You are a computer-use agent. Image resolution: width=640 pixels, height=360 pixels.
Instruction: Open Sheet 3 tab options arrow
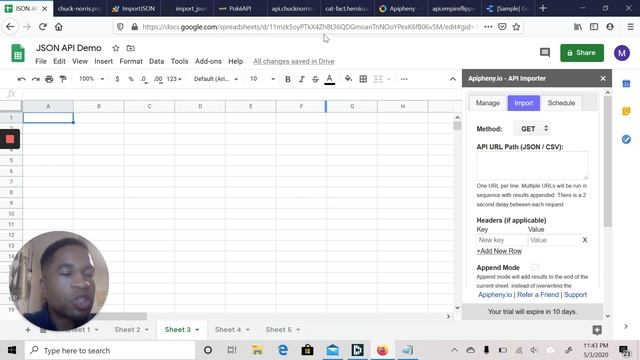(197, 330)
